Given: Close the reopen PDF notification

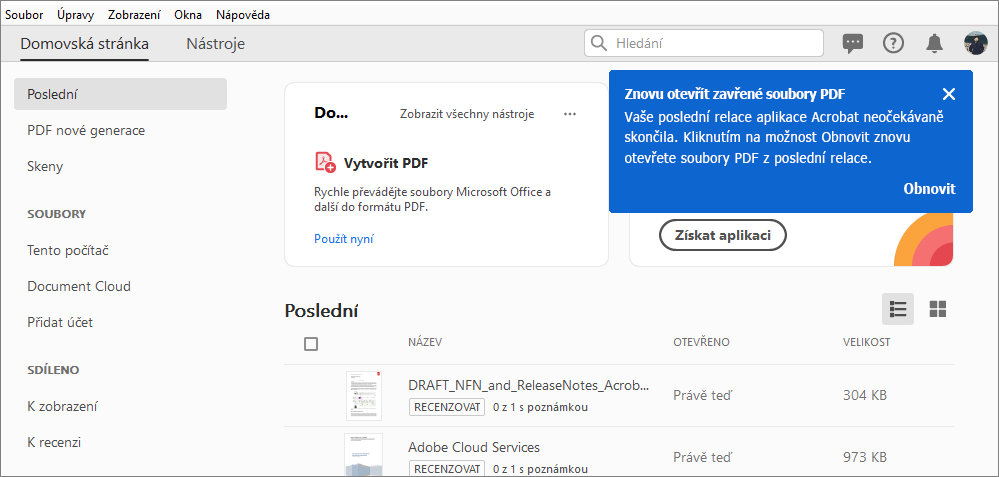Looking at the screenshot, I should click(949, 94).
